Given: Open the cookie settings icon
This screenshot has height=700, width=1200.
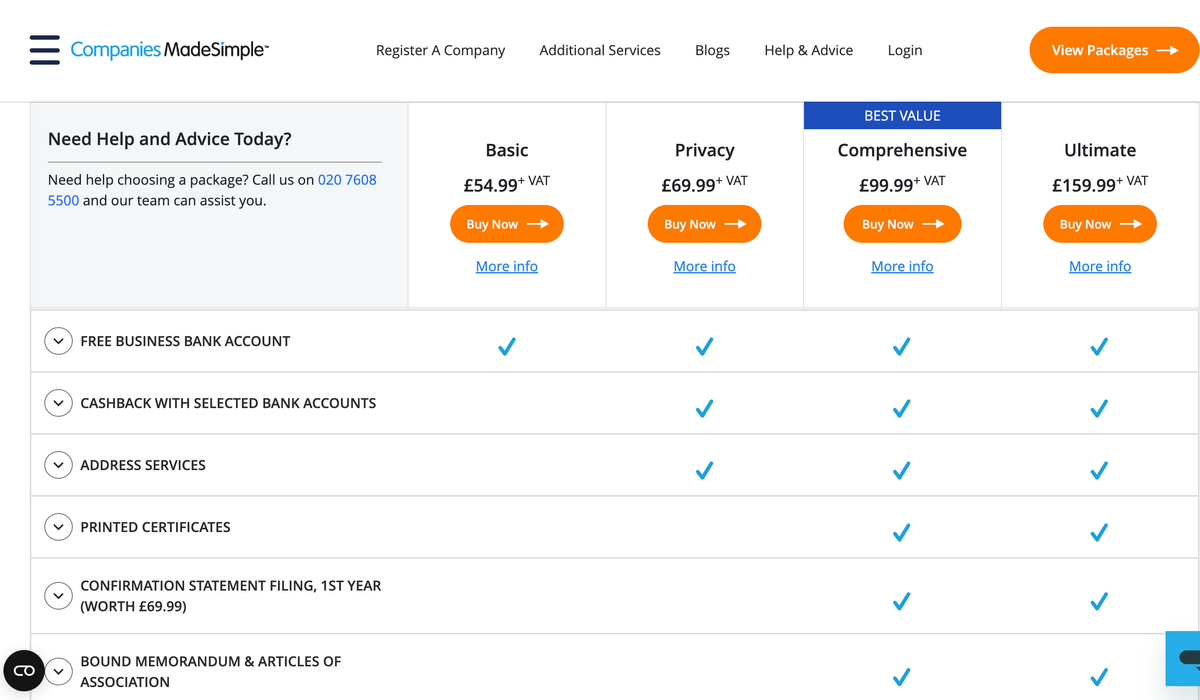Looking at the screenshot, I should [x=24, y=670].
